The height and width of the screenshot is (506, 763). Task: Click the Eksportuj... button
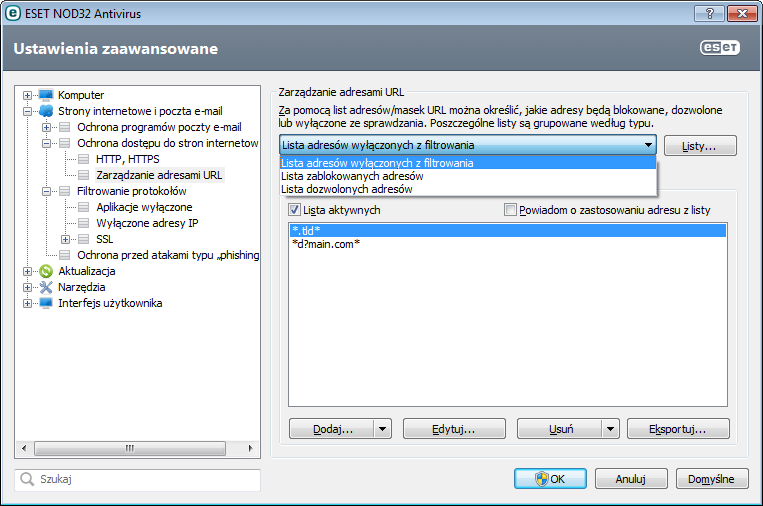pos(678,429)
